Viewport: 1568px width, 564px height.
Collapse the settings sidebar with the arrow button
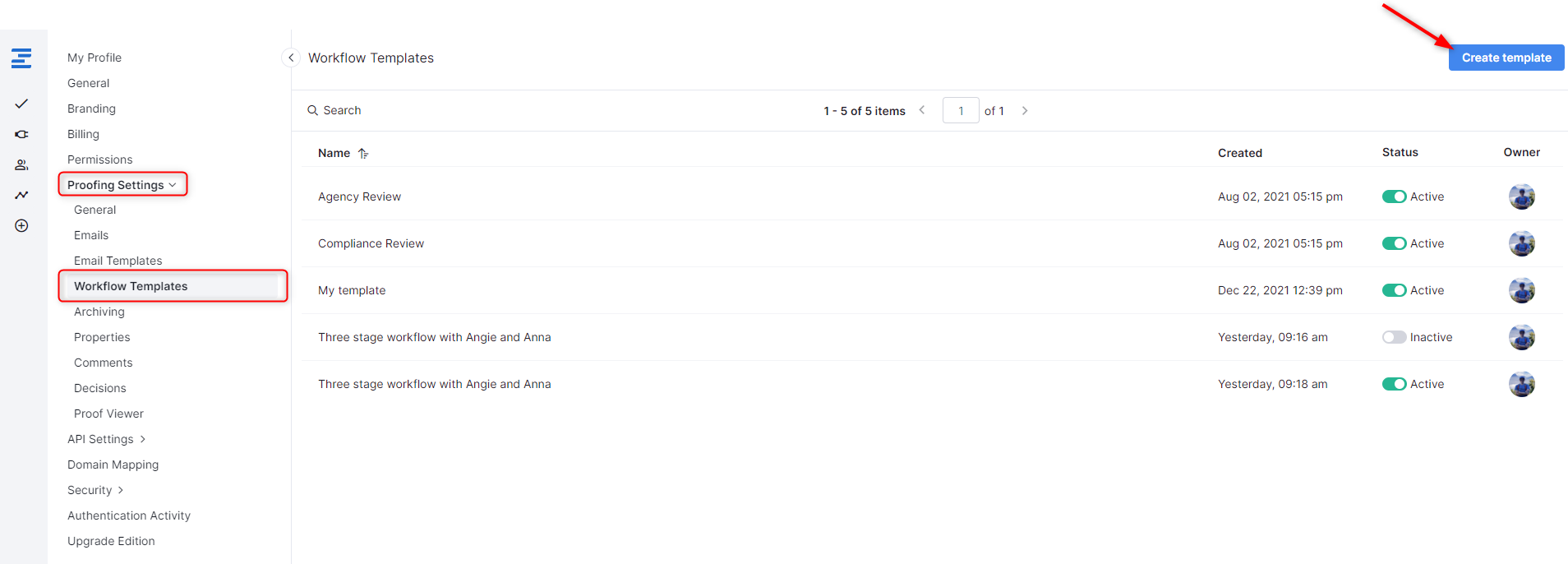290,58
